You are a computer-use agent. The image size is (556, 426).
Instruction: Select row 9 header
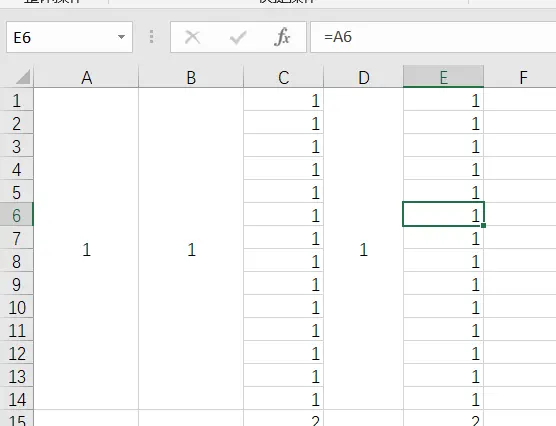(x=17, y=283)
